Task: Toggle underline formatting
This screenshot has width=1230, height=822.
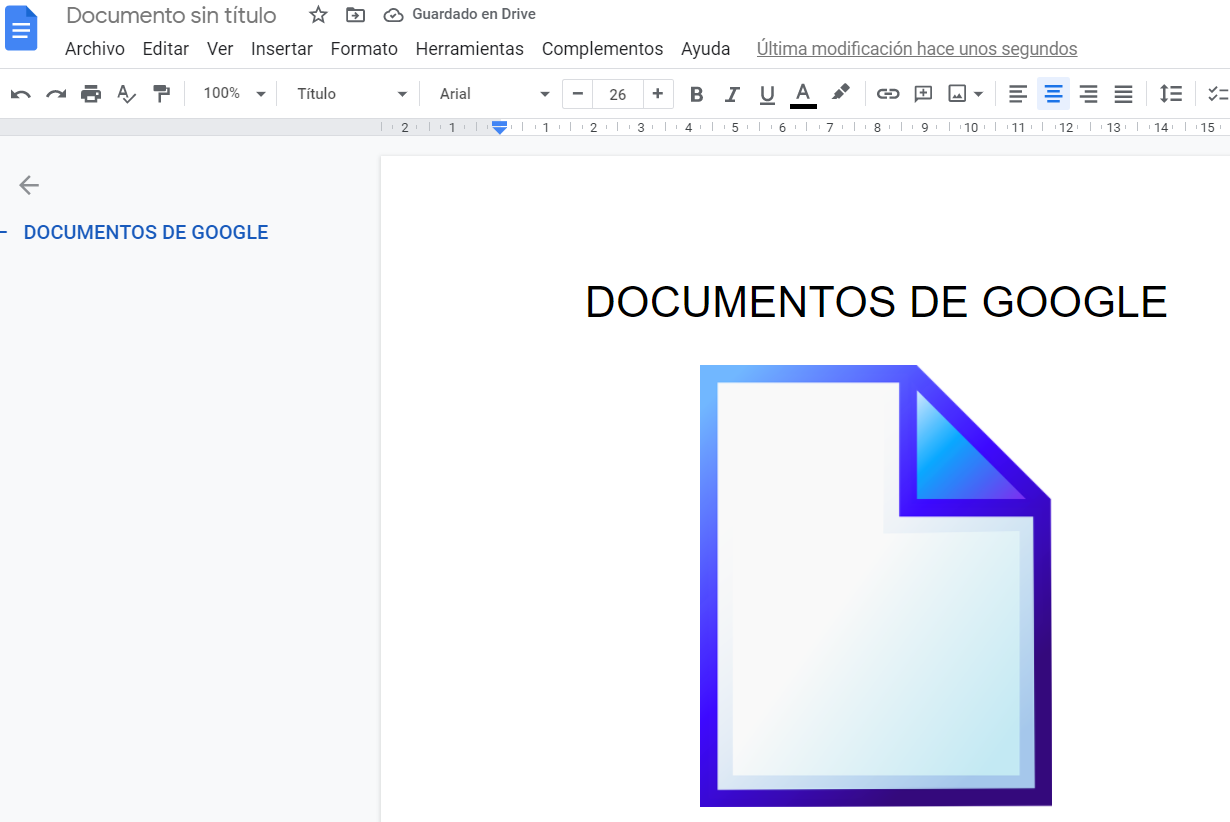Action: pyautogui.click(x=767, y=93)
